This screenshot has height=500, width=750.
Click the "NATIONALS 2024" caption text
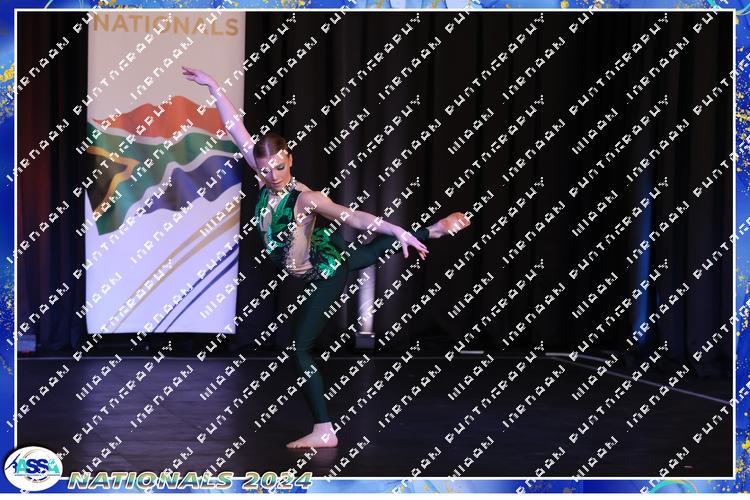pyautogui.click(x=190, y=480)
